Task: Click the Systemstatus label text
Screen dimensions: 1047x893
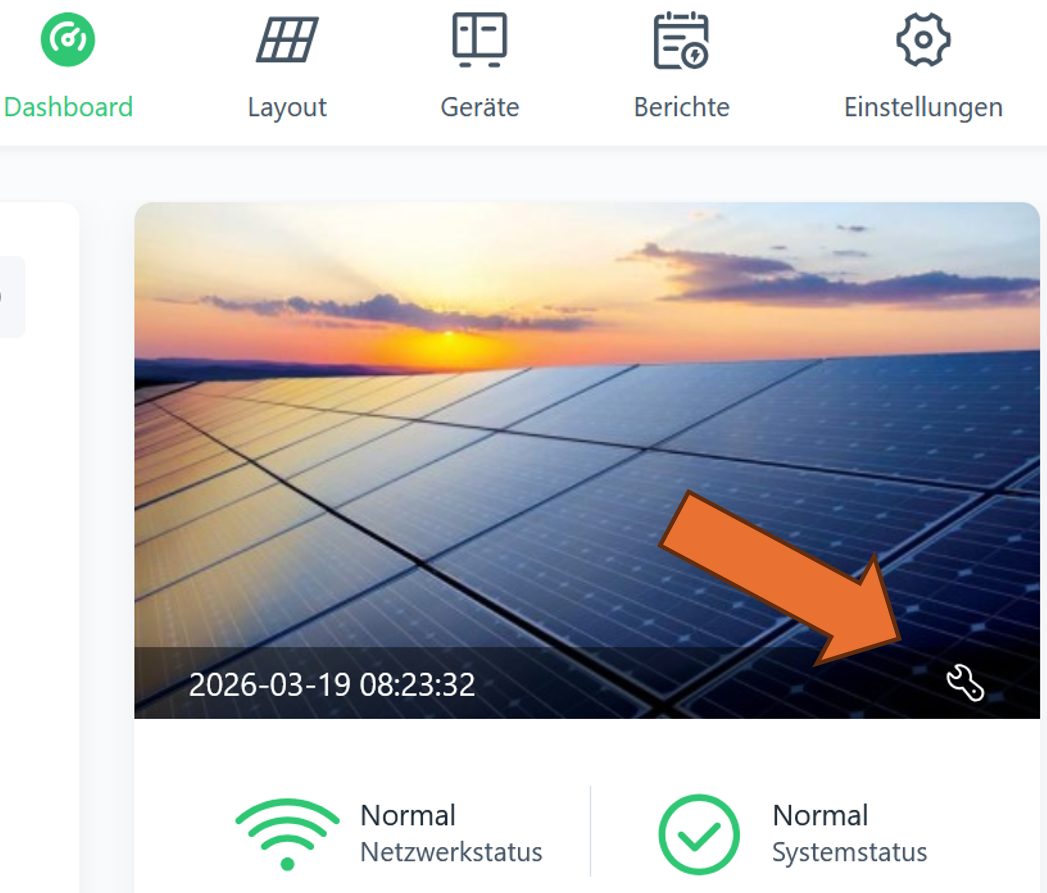Action: [x=849, y=852]
